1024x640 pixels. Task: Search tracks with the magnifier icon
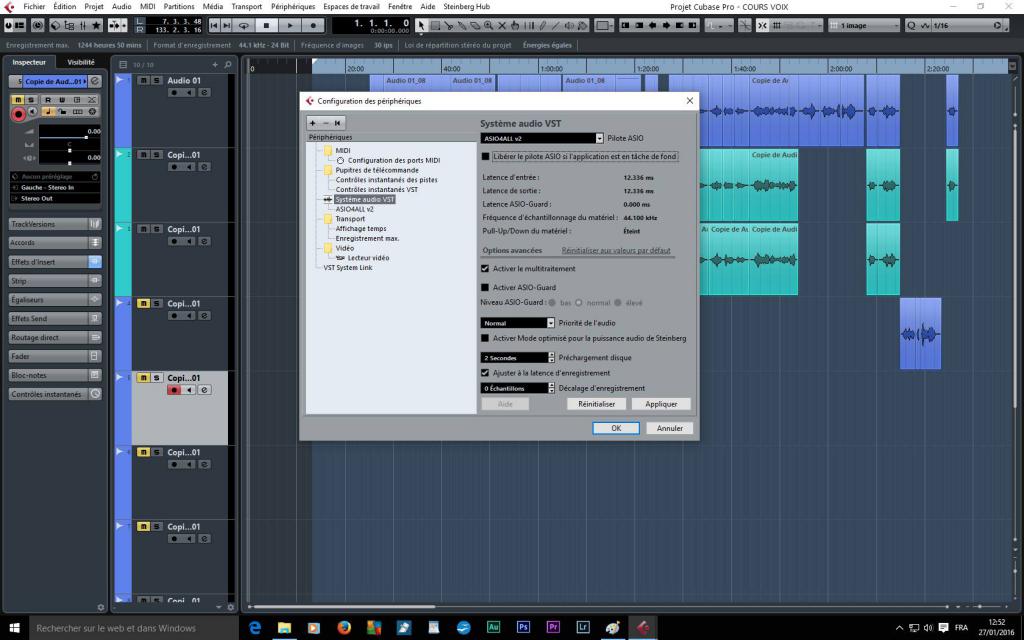228,65
